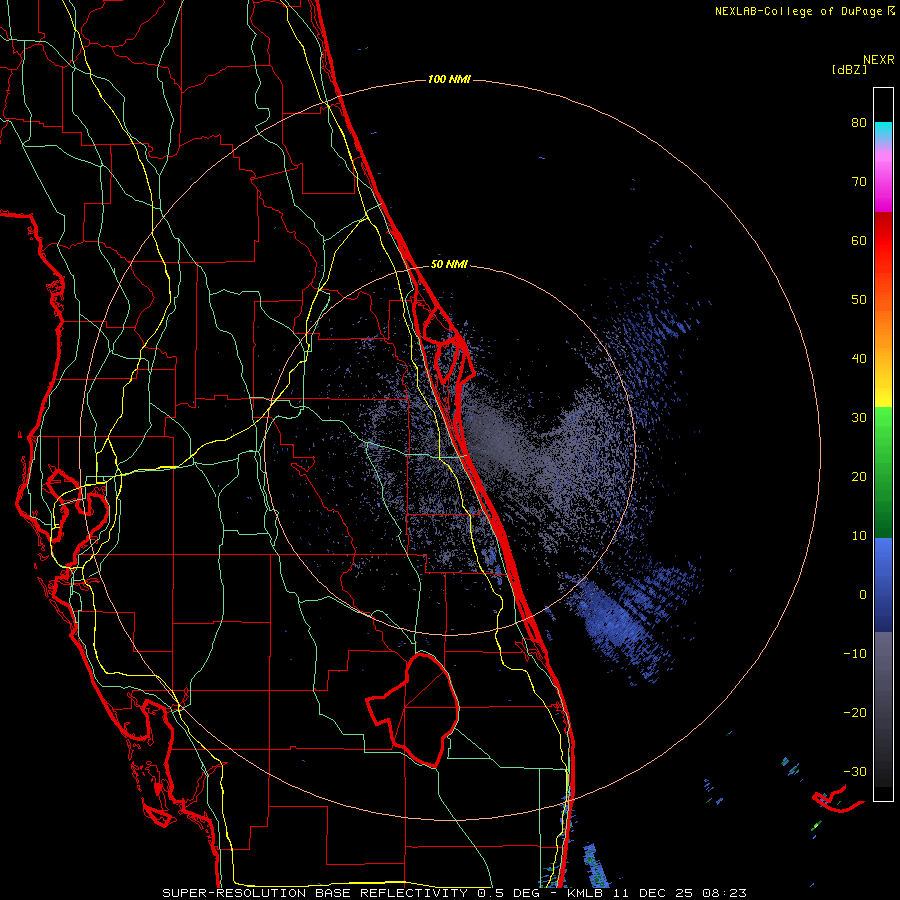Screen dimensions: 900x900
Task: Click the blue band on the color bar
Action: pos(883,584)
